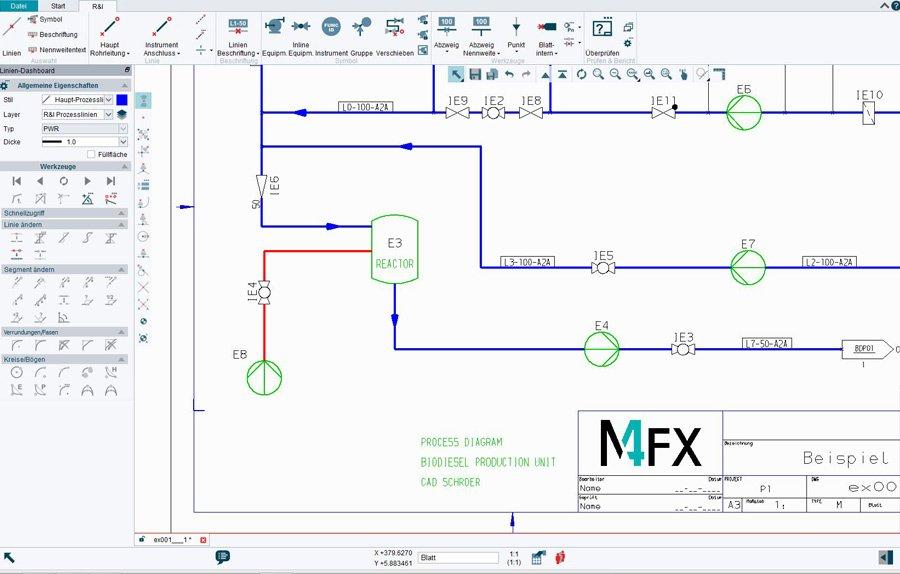
Task: Click the save diskette icon in drawing toolbar
Action: click(x=474, y=74)
